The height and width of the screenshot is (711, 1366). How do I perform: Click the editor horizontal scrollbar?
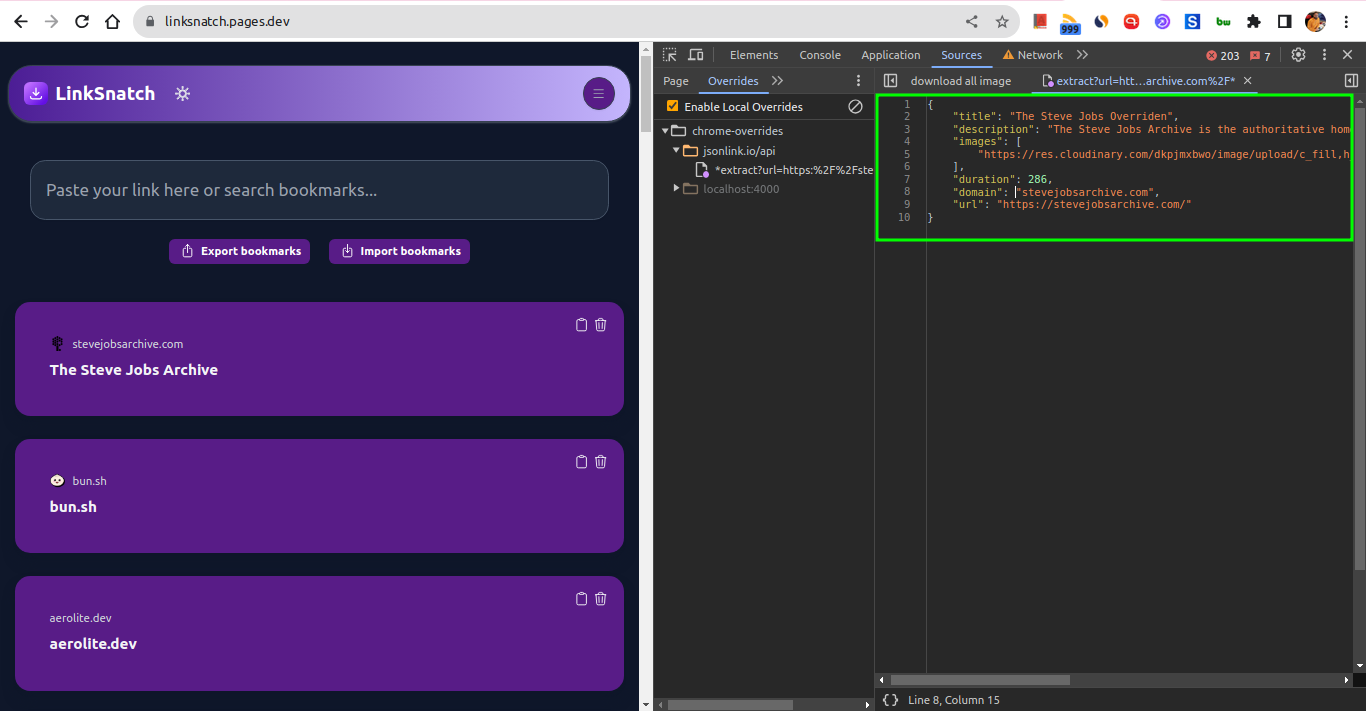pos(980,680)
